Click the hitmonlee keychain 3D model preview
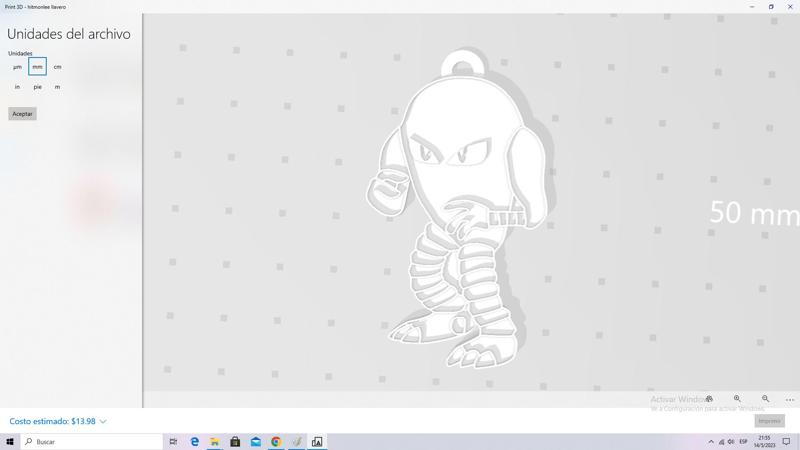The height and width of the screenshot is (450, 800). [x=459, y=209]
